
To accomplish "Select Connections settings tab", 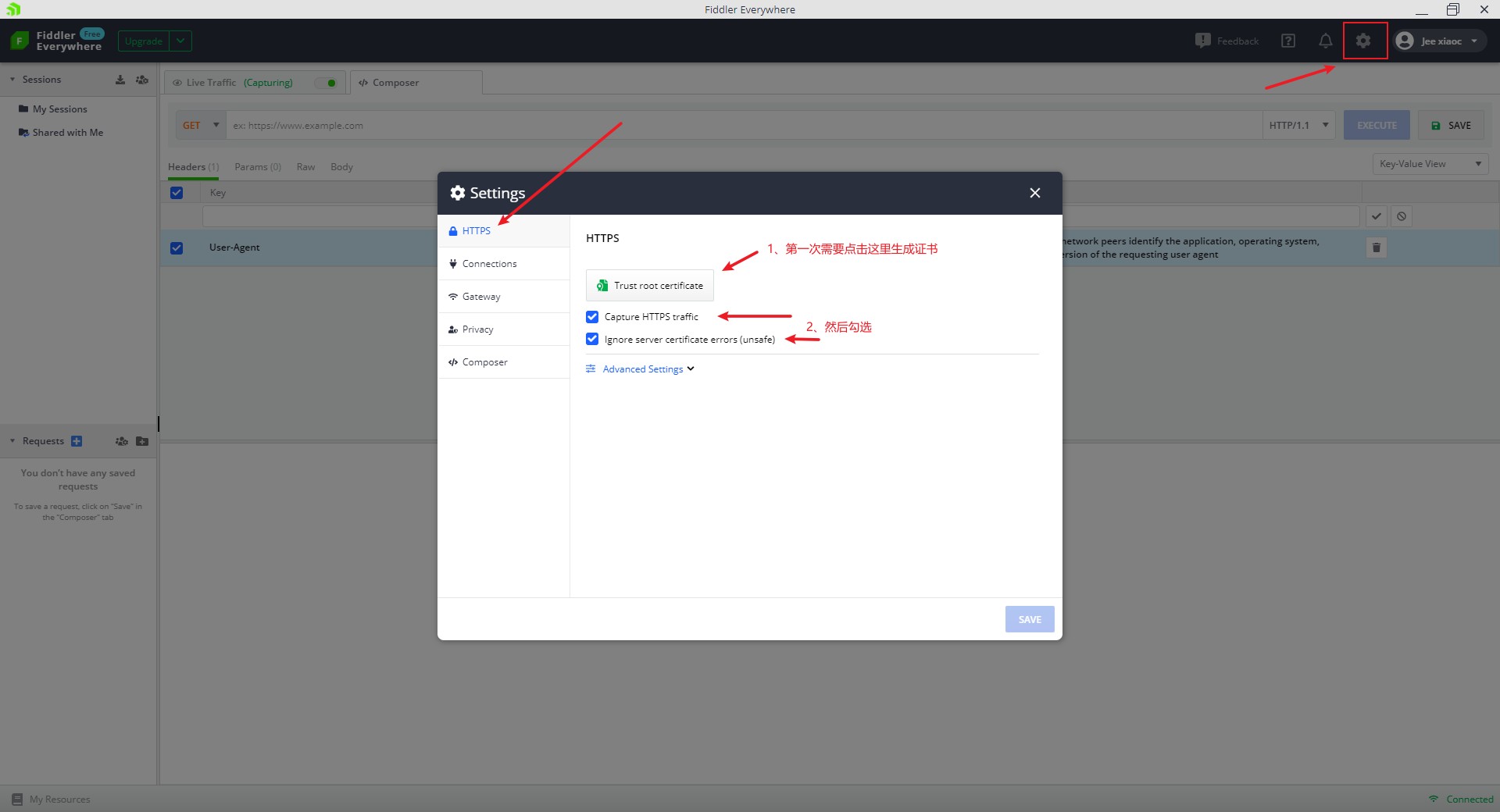I will 504,264.
